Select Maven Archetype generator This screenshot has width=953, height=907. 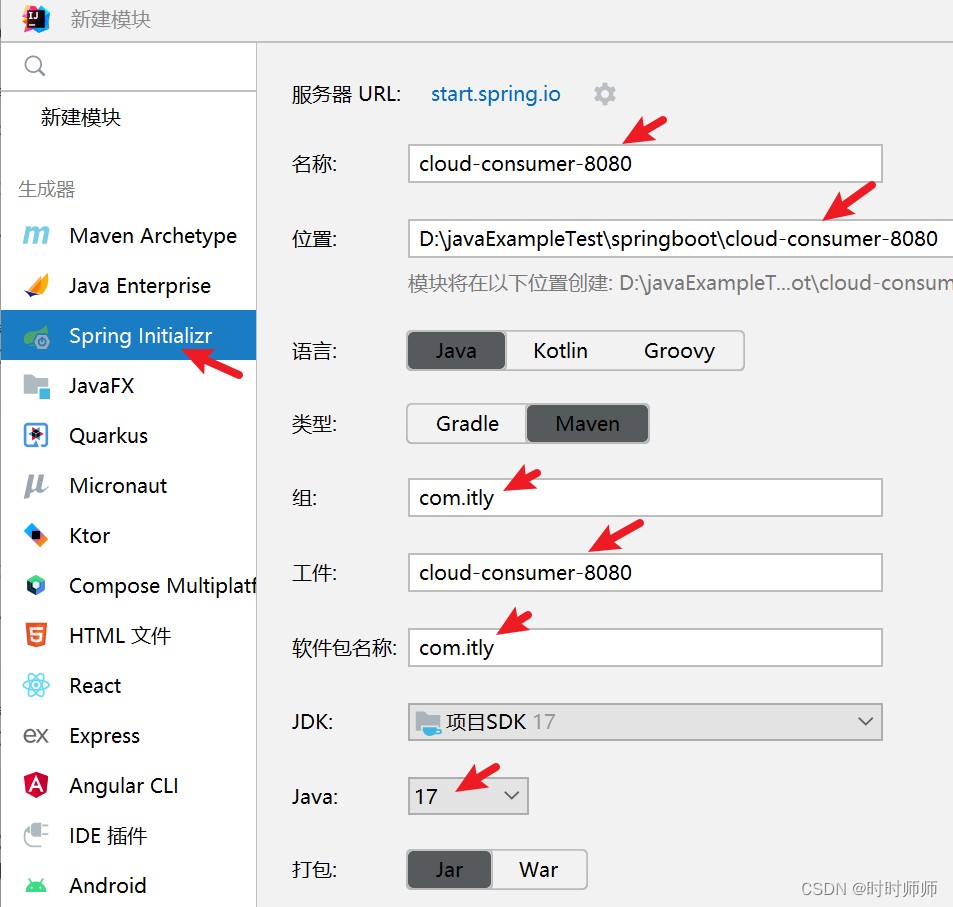click(129, 235)
